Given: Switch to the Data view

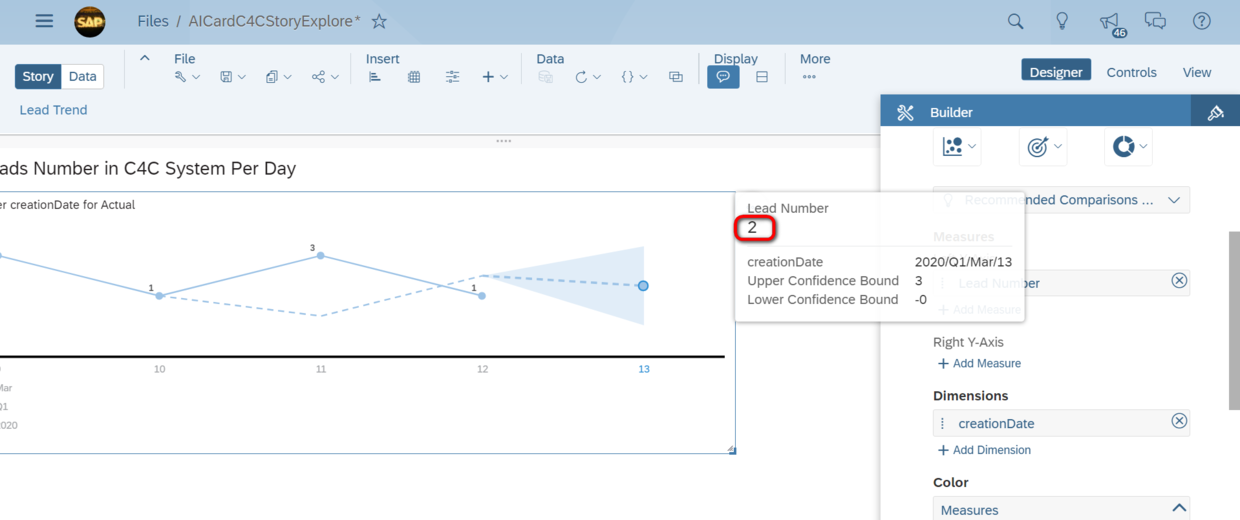Looking at the screenshot, I should pyautogui.click(x=83, y=76).
